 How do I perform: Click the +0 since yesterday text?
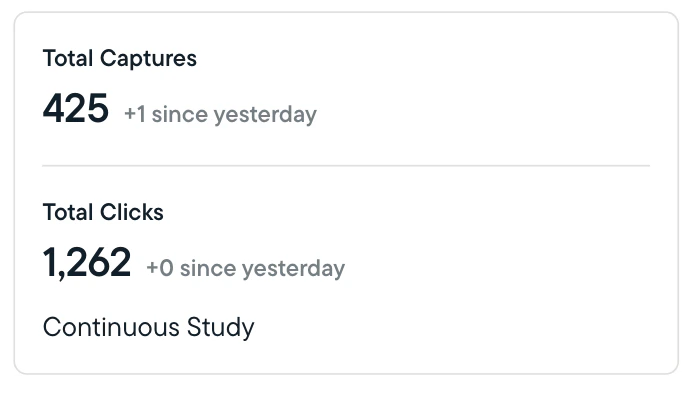(x=245, y=268)
